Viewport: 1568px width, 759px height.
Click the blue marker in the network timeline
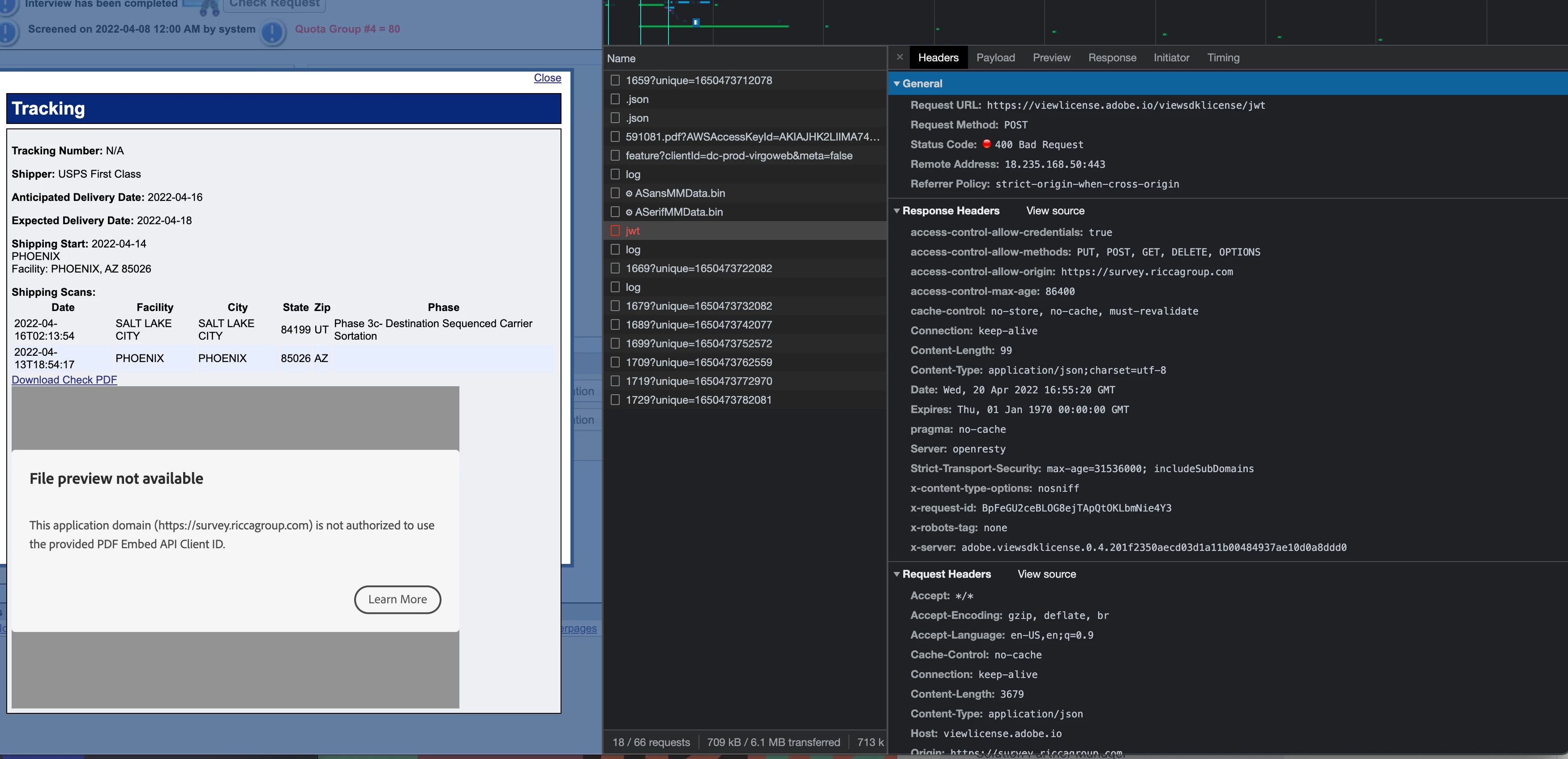(x=696, y=22)
